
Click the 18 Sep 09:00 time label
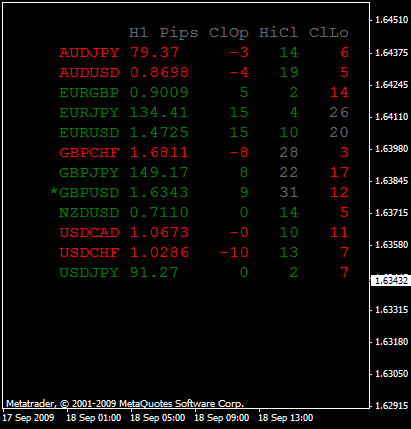tap(222, 418)
